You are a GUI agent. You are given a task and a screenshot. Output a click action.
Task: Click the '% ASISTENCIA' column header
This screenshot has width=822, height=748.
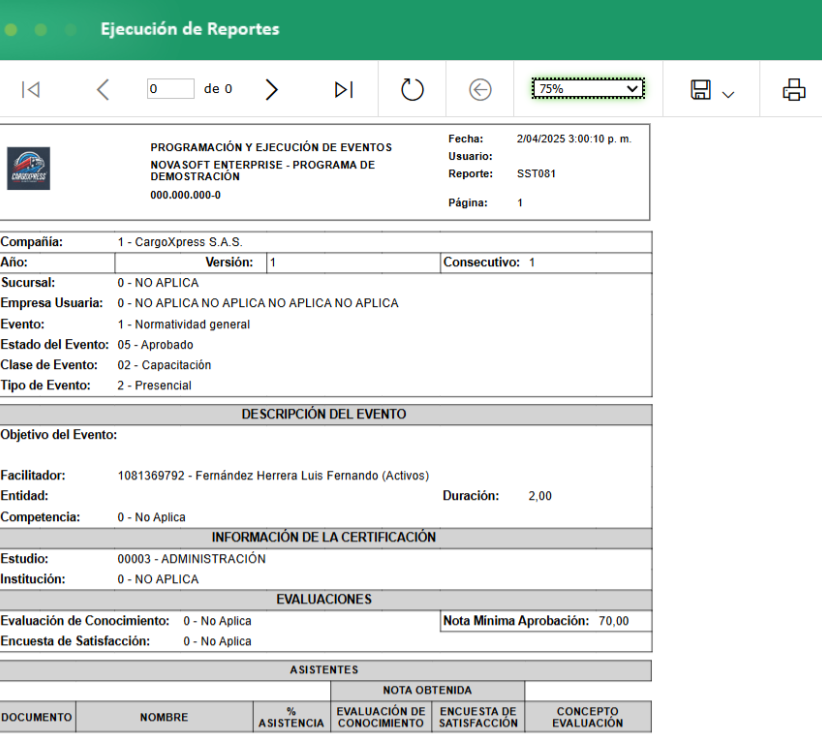291,717
